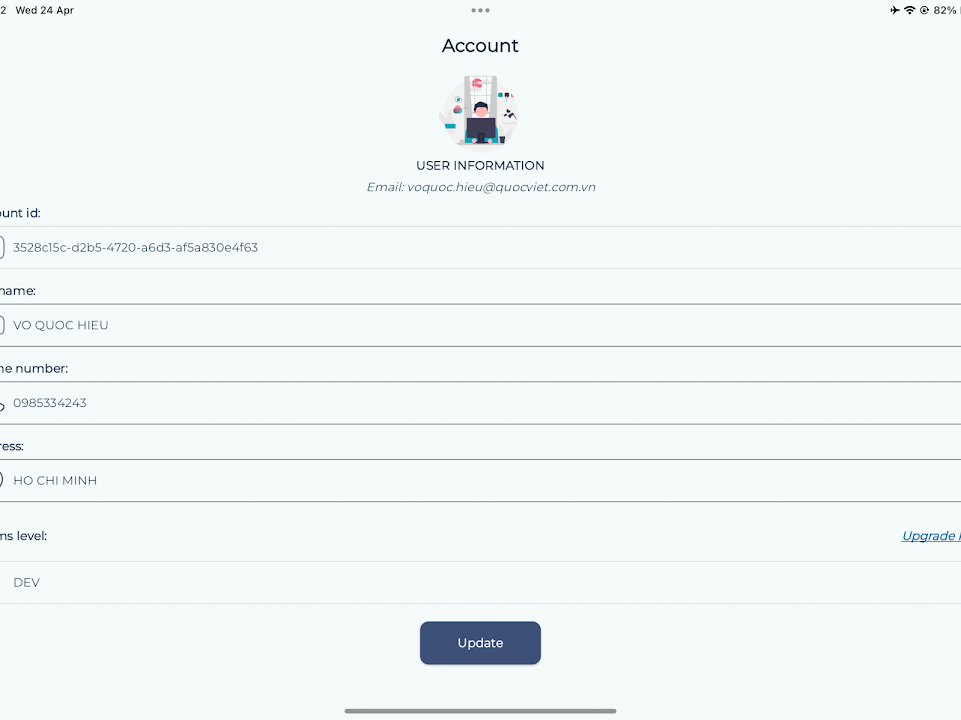Tap the icon beside VO QUOC HIEU
This screenshot has width=961, height=720.
click(2, 325)
